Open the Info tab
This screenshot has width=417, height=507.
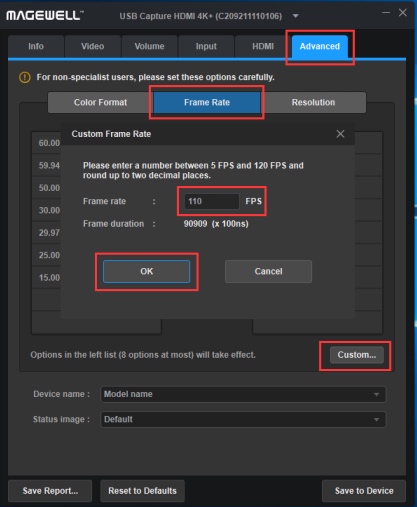36,46
